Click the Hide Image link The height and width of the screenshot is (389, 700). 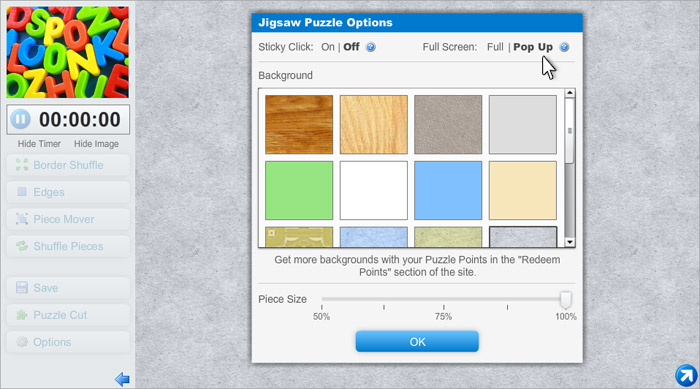tap(96, 144)
